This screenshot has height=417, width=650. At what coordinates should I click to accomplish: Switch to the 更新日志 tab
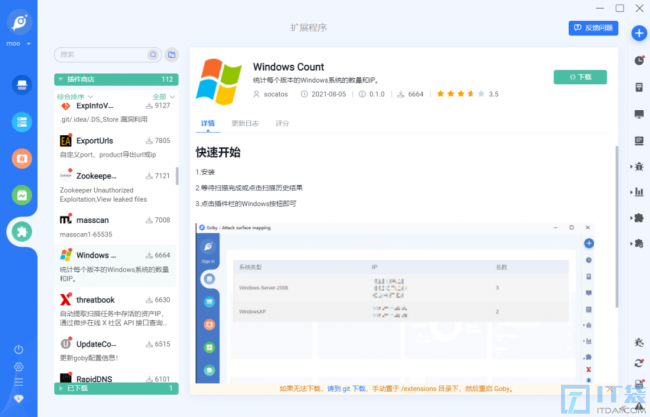pos(245,123)
